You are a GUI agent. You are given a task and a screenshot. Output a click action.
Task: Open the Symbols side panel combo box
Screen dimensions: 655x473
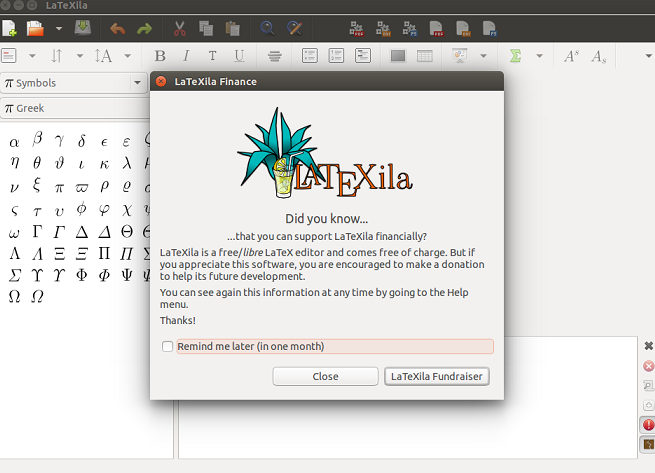(73, 83)
